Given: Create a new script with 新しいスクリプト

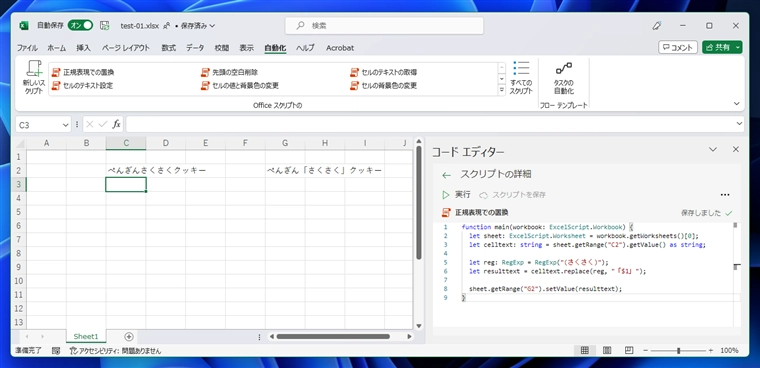Looking at the screenshot, I should (x=34, y=78).
